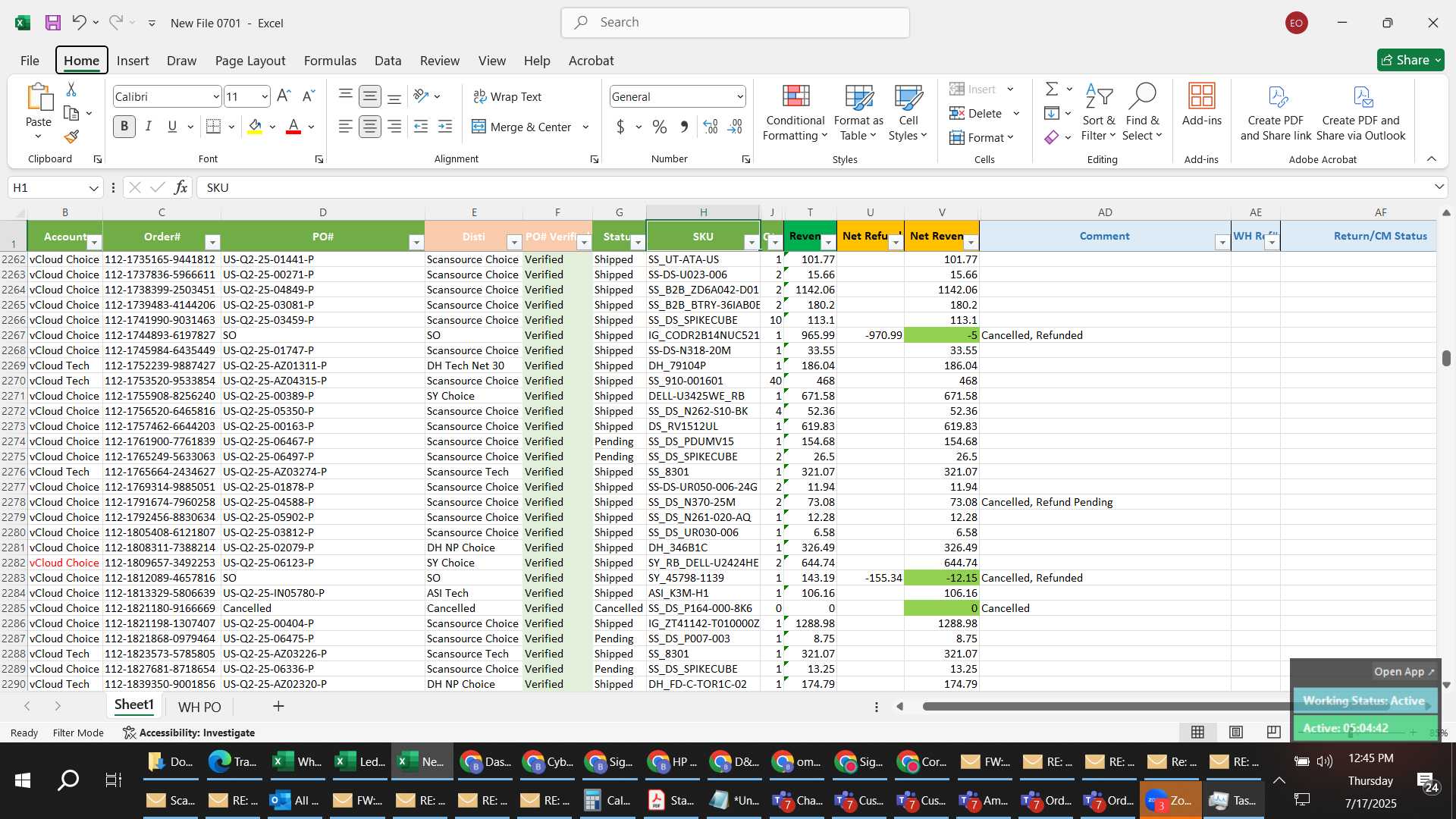Screen dimensions: 1456x819
Task: Align text left in cell
Action: [x=345, y=127]
